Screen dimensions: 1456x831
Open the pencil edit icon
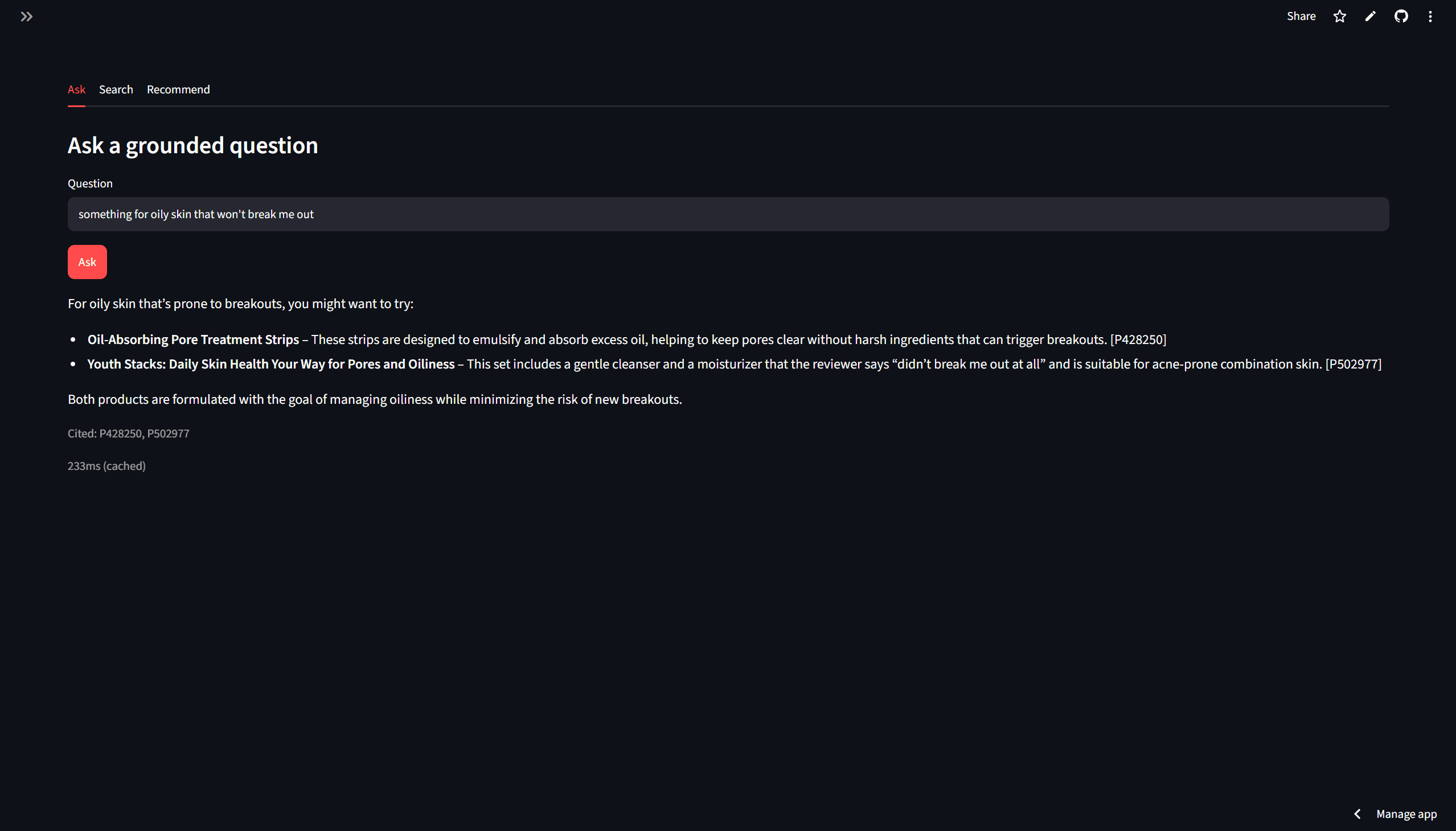[x=1371, y=16]
